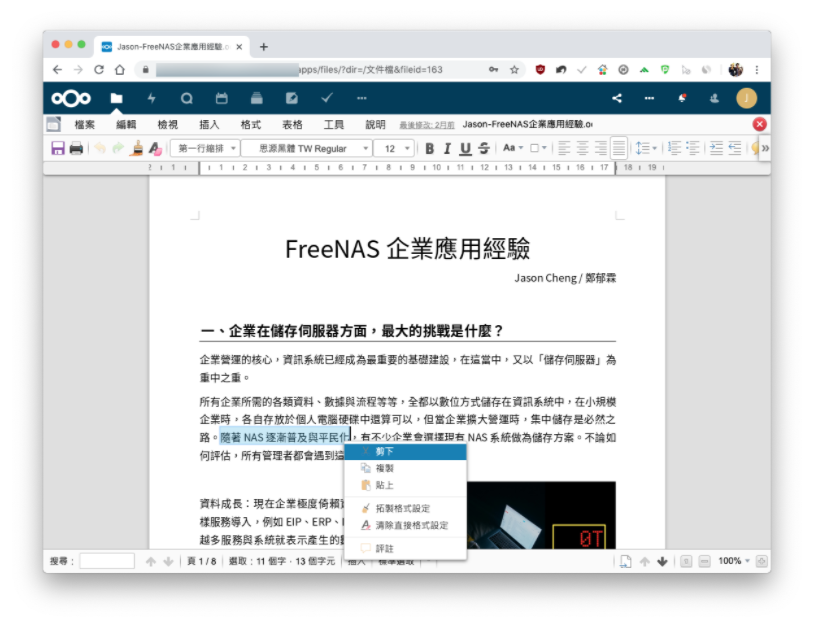Open the 表格 menu
The width and height of the screenshot is (817, 619).
pos(292,125)
